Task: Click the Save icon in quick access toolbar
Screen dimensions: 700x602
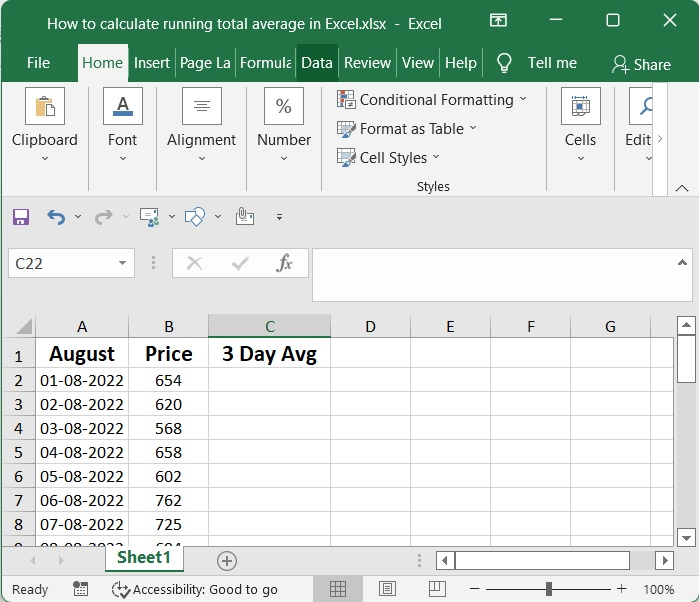Action: [x=21, y=216]
